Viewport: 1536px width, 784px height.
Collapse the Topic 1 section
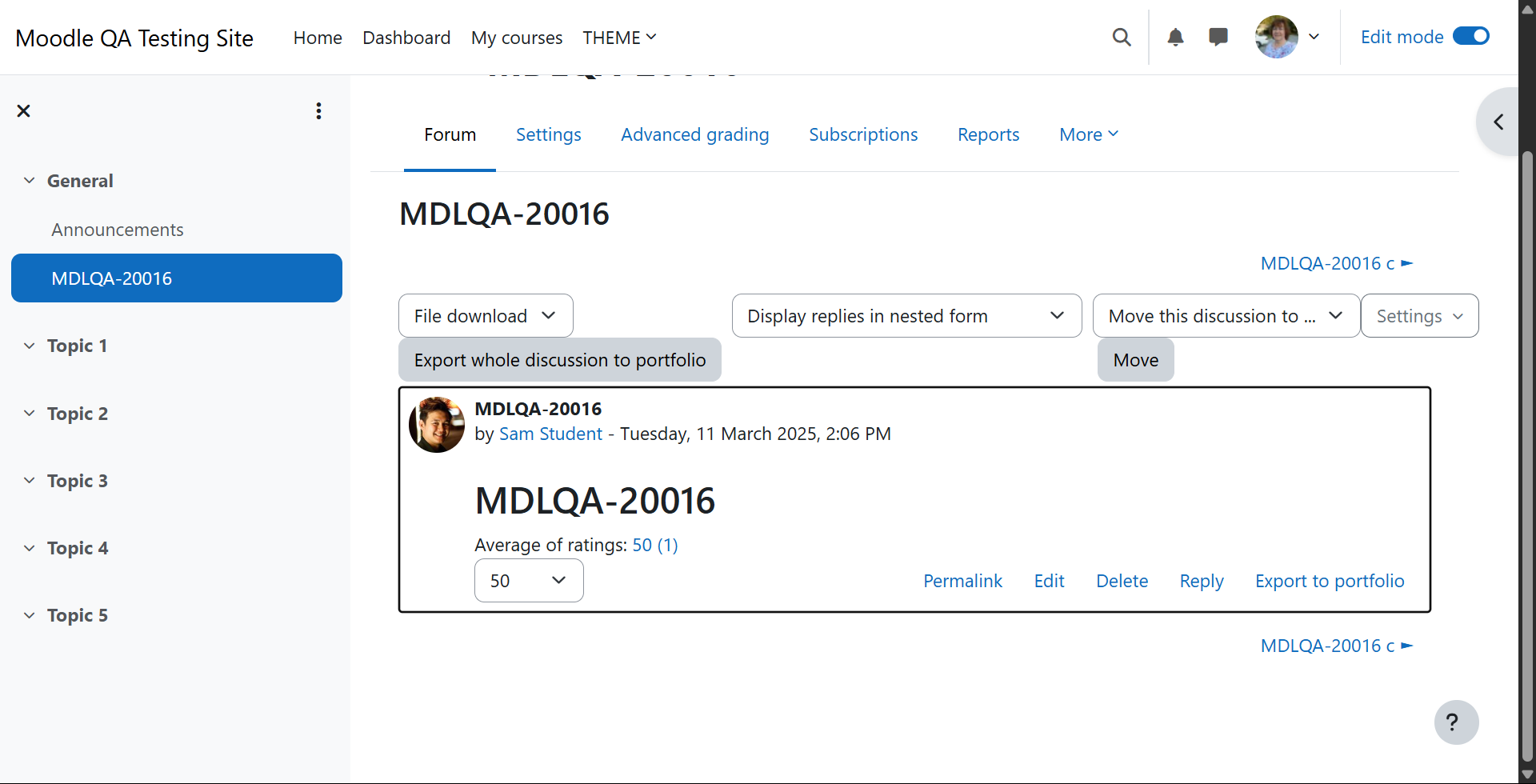30,346
